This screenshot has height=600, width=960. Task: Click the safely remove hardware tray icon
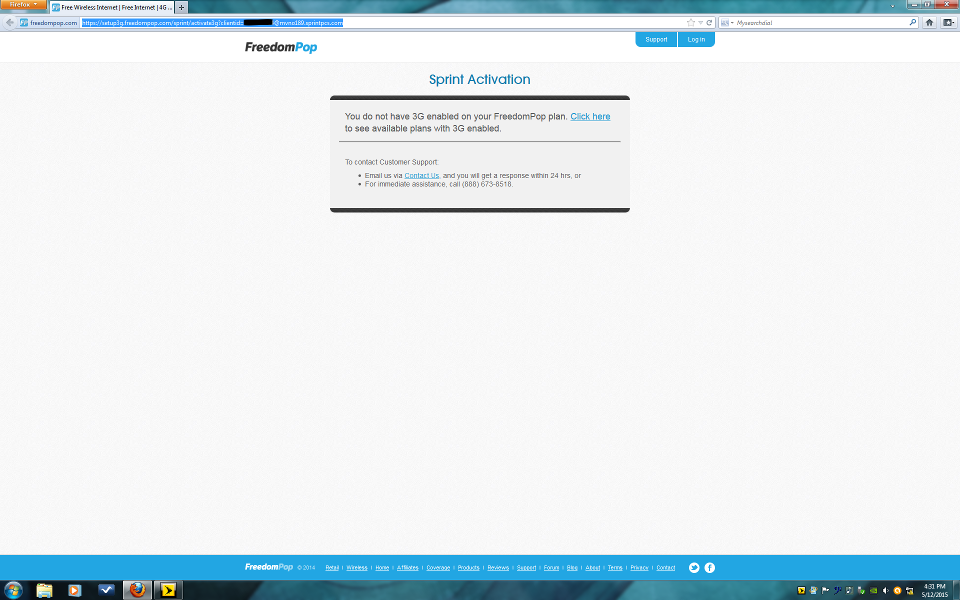861,591
